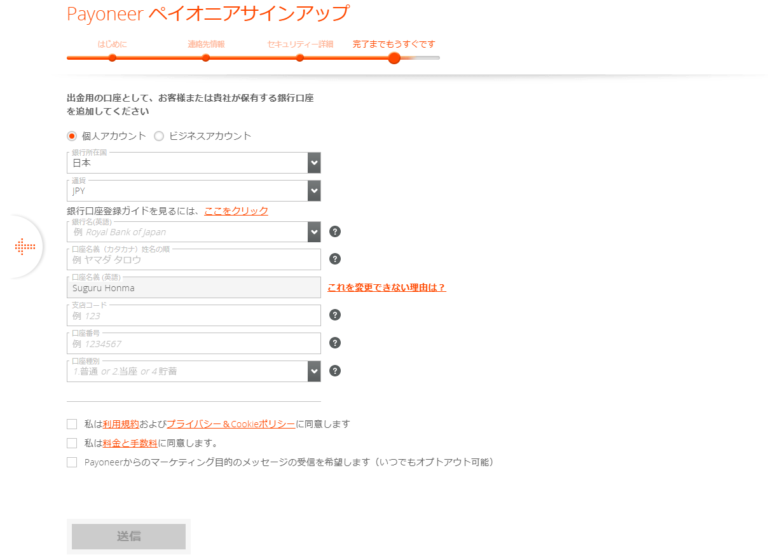Click the help icon next to branch code field
Image resolution: width=768 pixels, height=557 pixels.
[x=335, y=315]
